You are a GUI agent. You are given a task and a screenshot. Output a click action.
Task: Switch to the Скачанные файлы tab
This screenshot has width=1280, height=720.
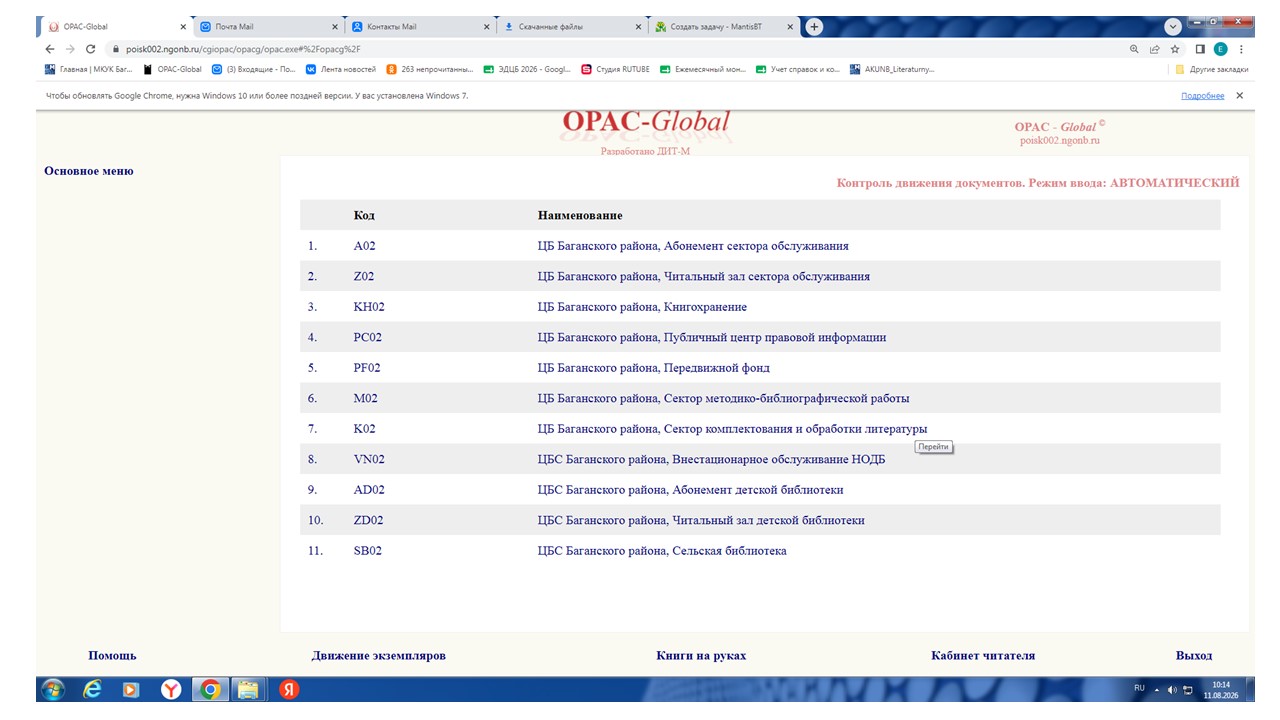pos(571,27)
